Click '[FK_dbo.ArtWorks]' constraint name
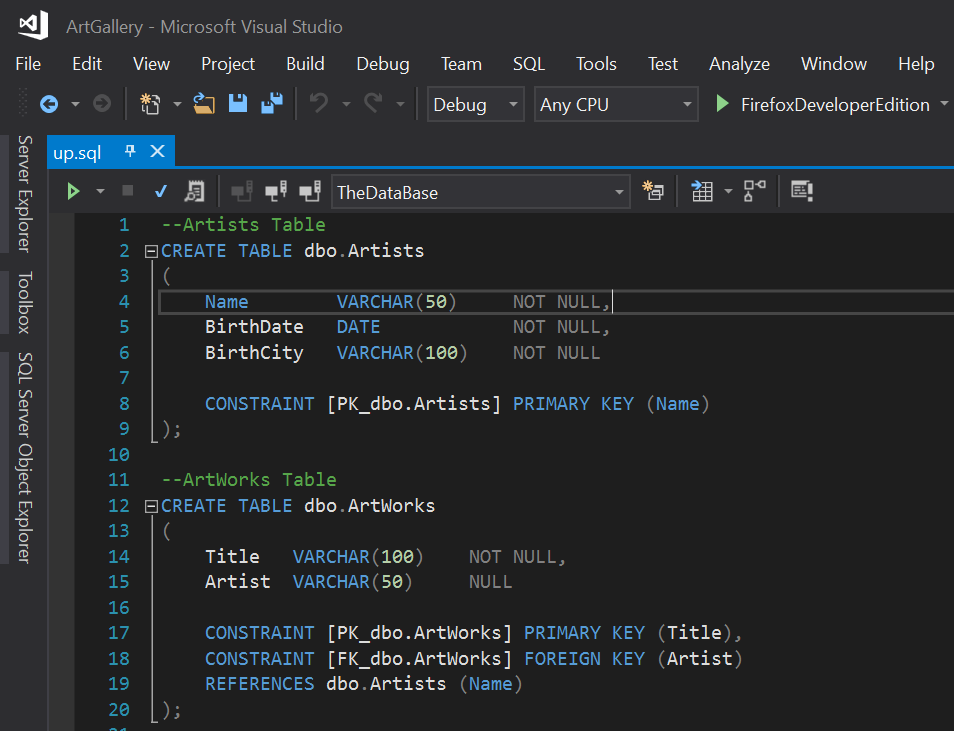954x731 pixels. click(419, 659)
